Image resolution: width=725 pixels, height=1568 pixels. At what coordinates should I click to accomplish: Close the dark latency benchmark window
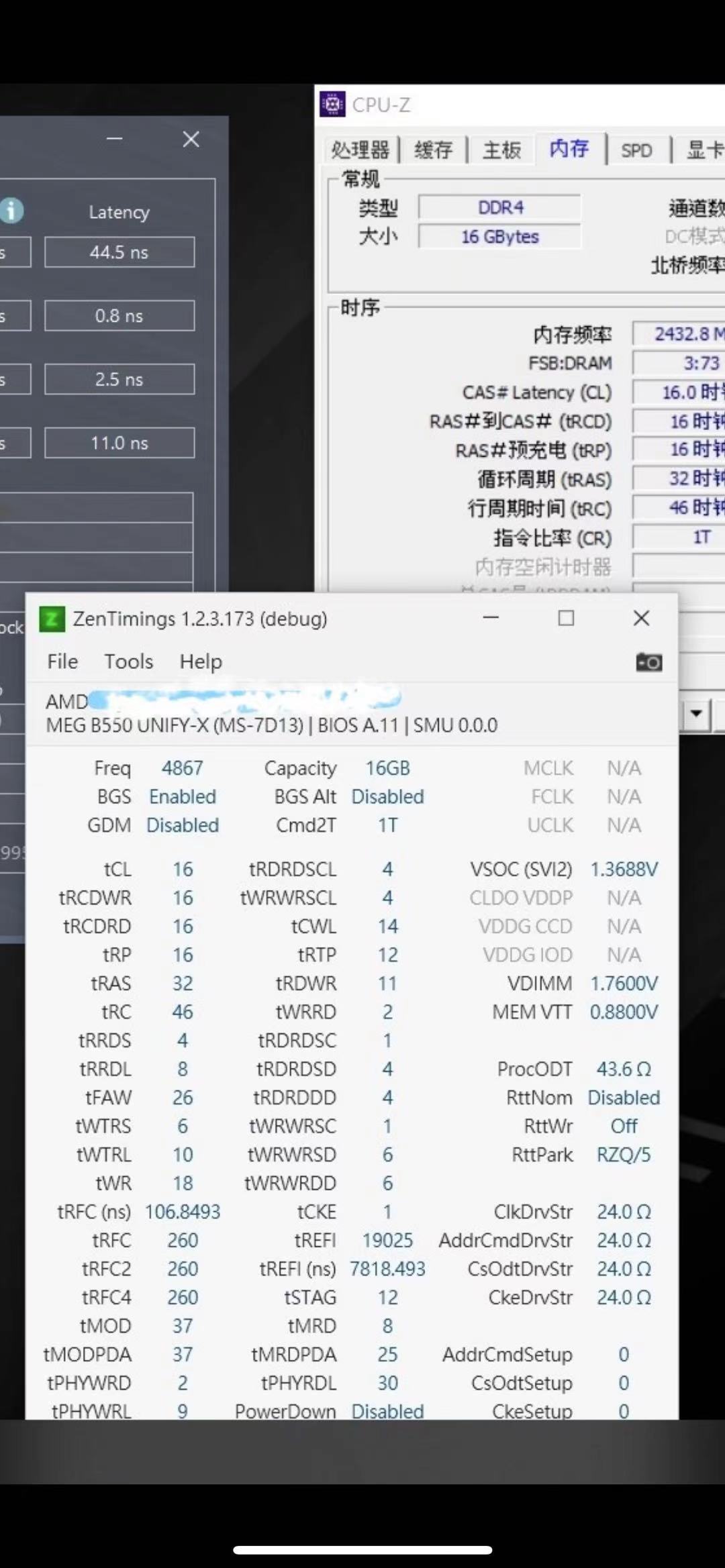(191, 139)
